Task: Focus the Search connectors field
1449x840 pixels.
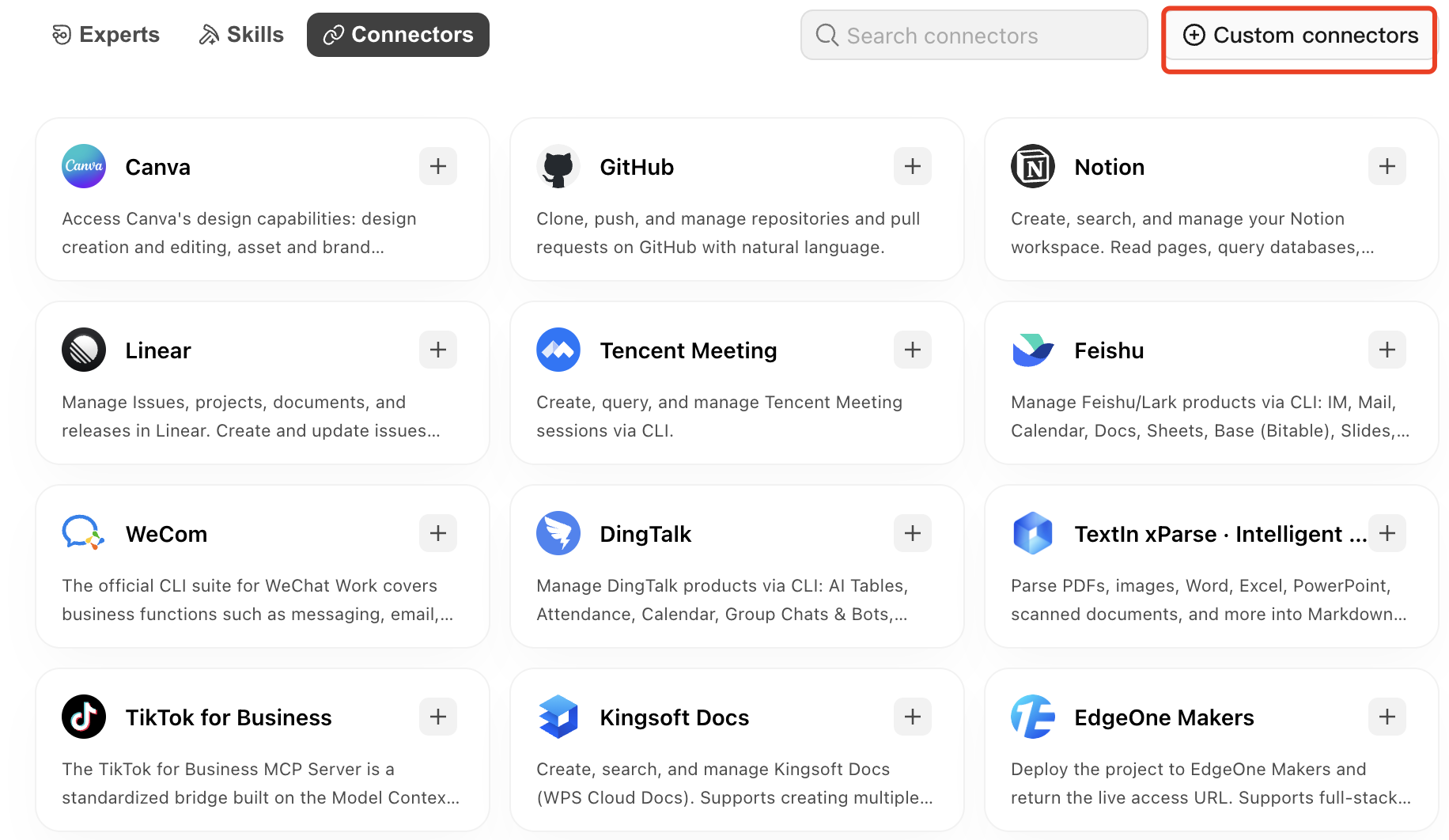Action: (x=974, y=35)
